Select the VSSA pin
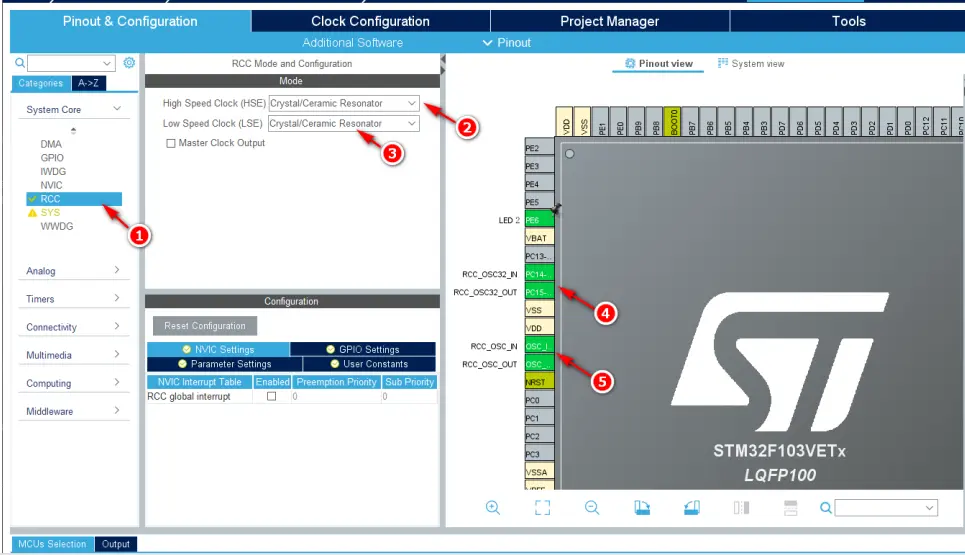Screen dimensions: 965x555 pyautogui.click(x=539, y=472)
